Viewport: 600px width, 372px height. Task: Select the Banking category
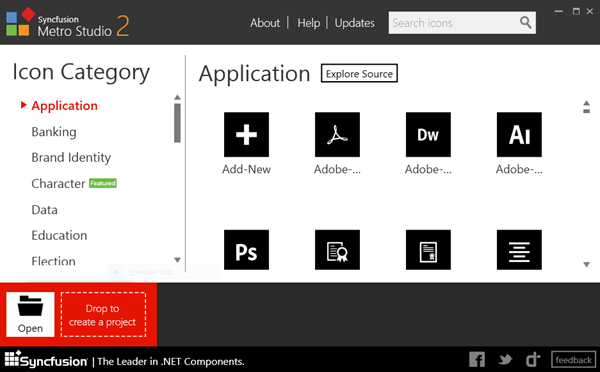click(54, 132)
